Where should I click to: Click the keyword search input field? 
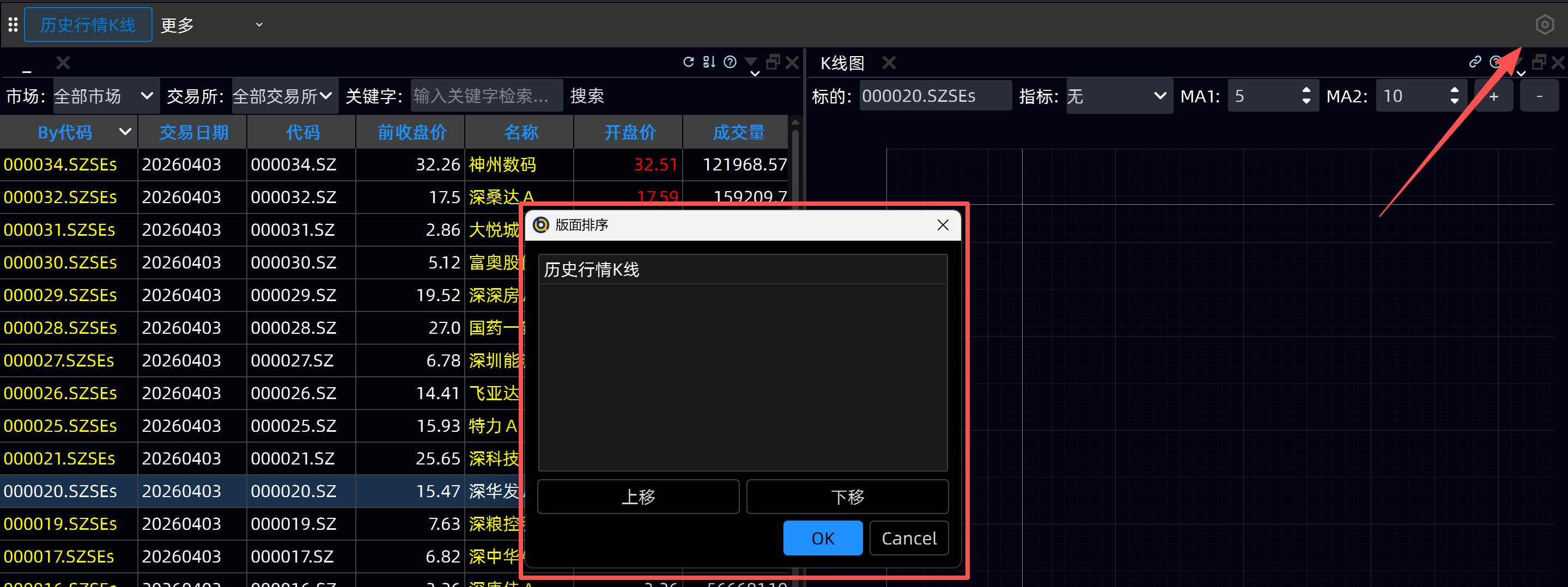[x=486, y=96]
